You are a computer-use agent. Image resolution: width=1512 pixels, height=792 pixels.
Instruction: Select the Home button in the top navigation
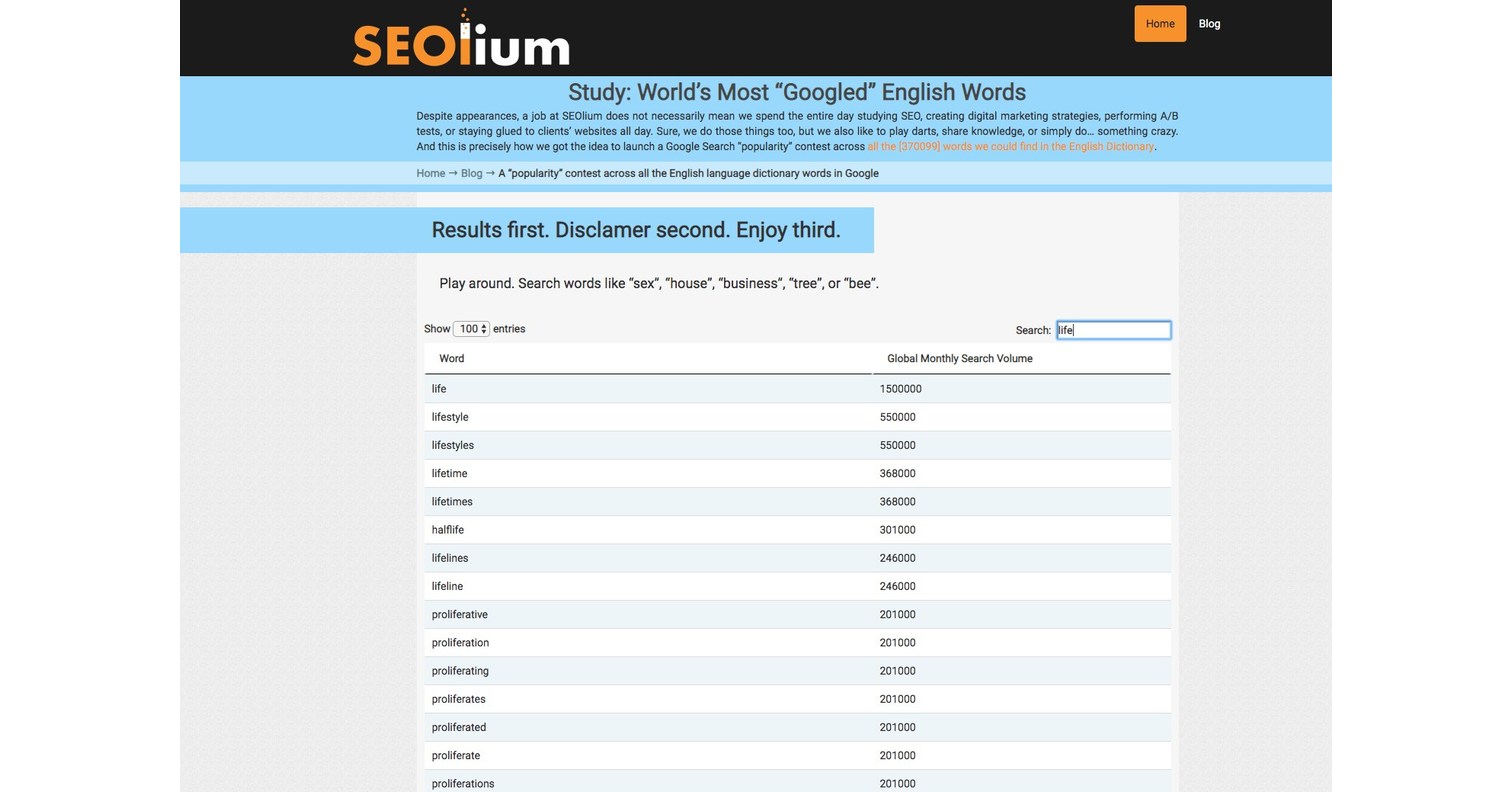pos(1159,23)
